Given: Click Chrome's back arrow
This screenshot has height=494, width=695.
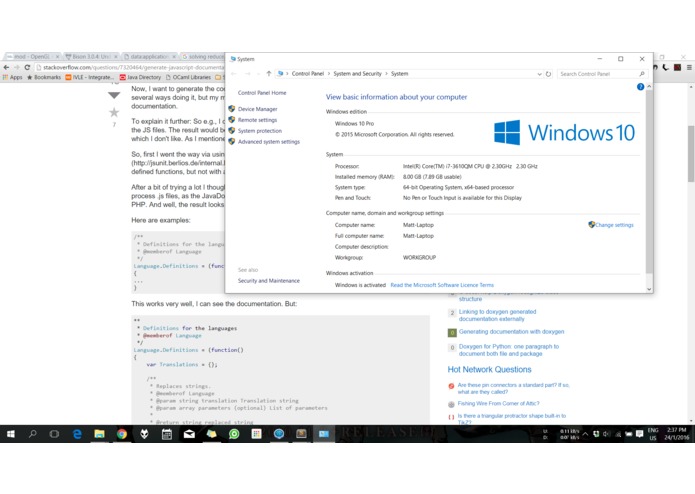Looking at the screenshot, I should [x=6, y=67].
